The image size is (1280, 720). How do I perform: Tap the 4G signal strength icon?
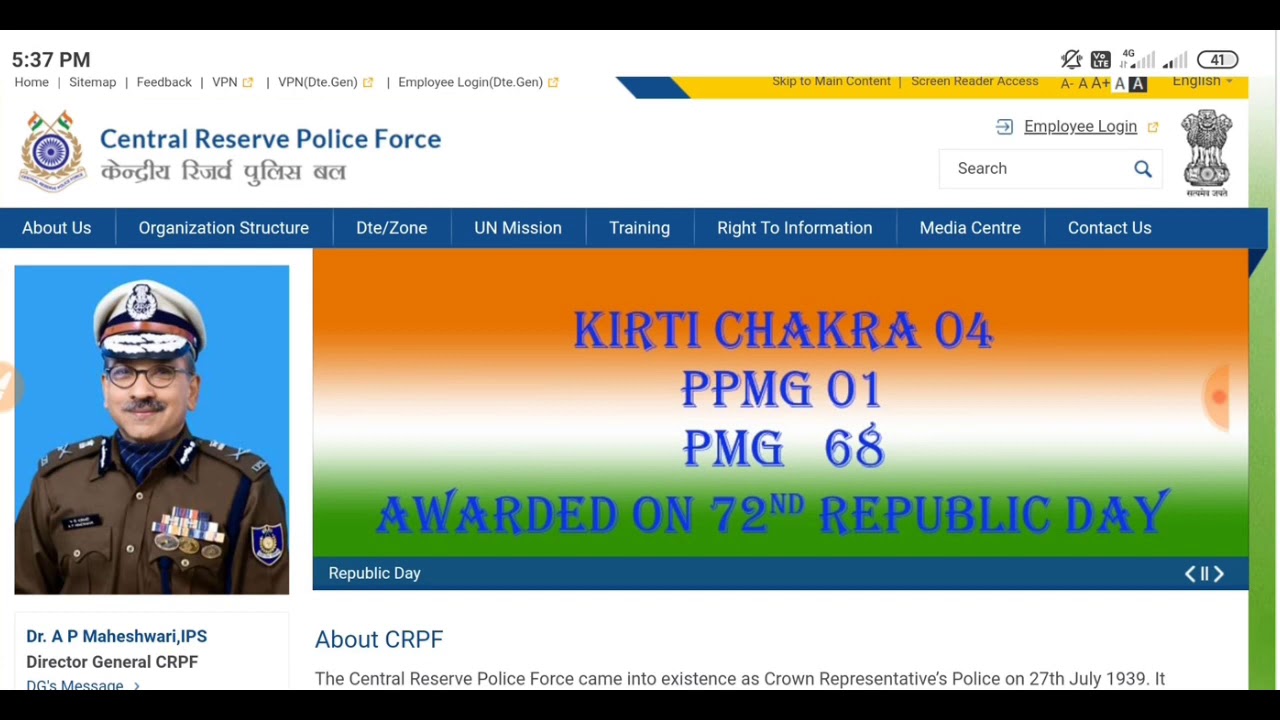[1137, 59]
